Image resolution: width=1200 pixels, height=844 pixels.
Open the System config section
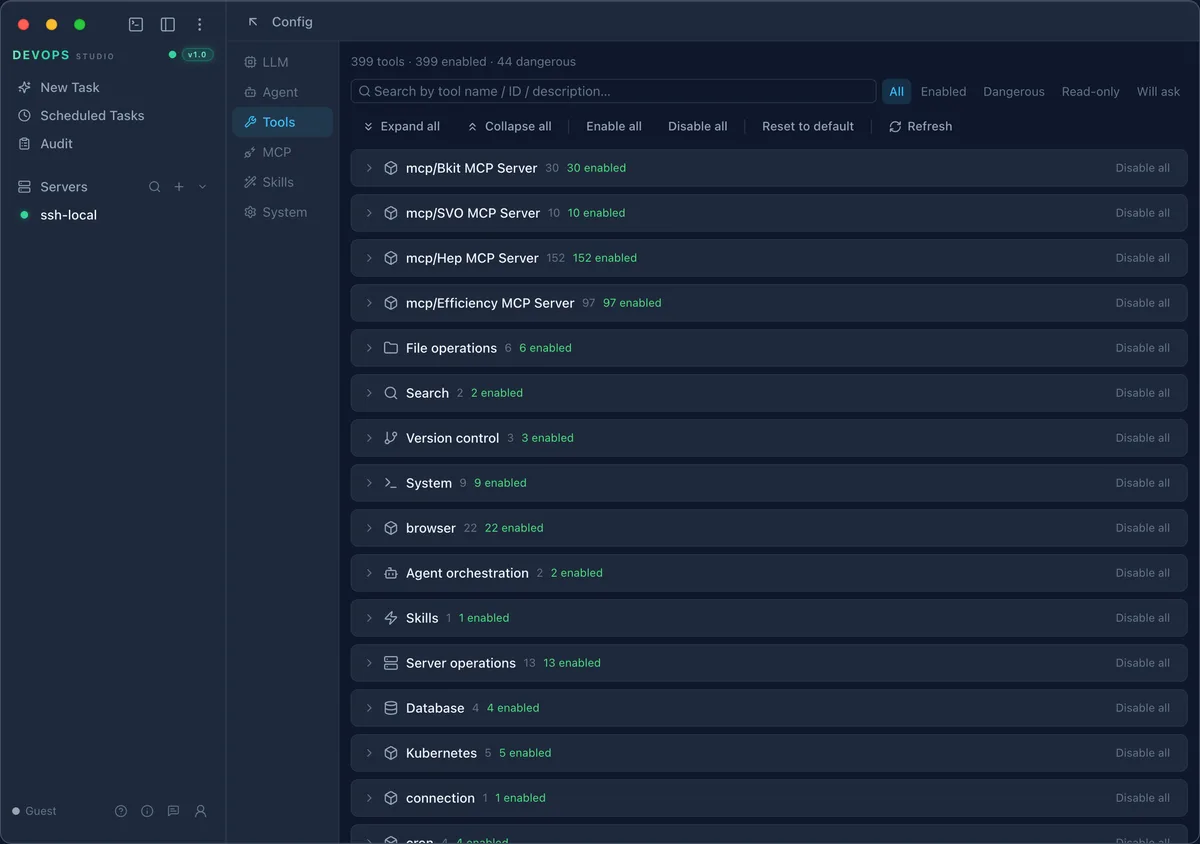(282, 212)
